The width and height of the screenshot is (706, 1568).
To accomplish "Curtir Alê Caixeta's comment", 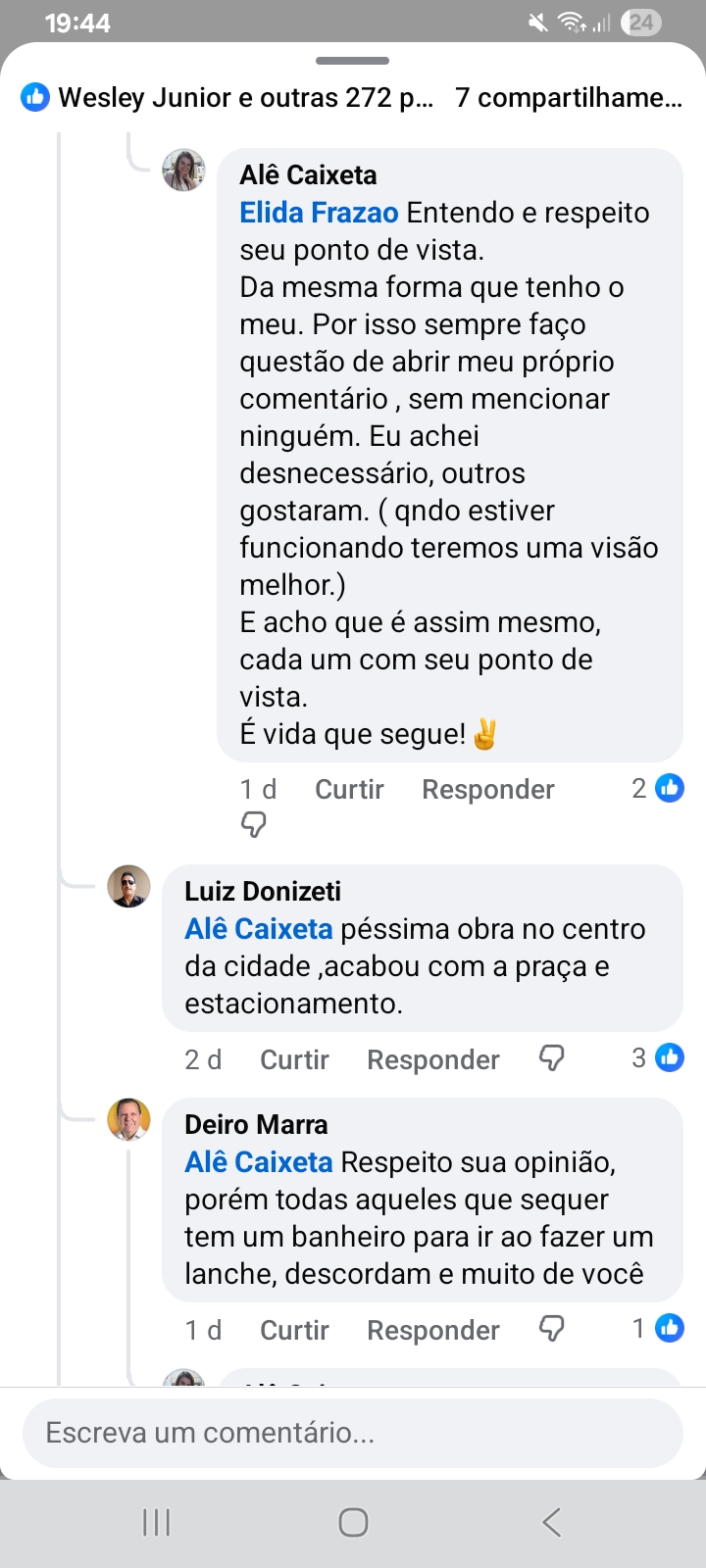I will (349, 789).
